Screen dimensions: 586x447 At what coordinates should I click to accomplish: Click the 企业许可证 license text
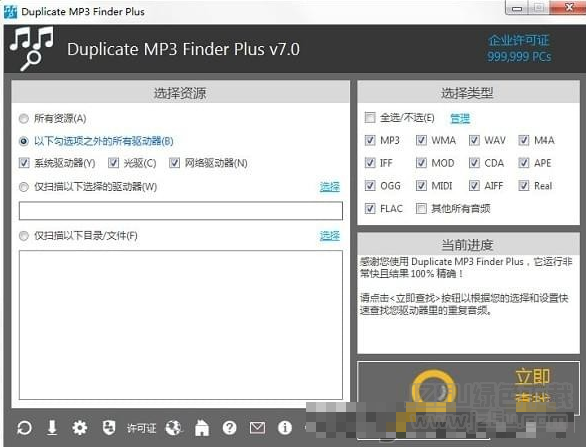519,40
